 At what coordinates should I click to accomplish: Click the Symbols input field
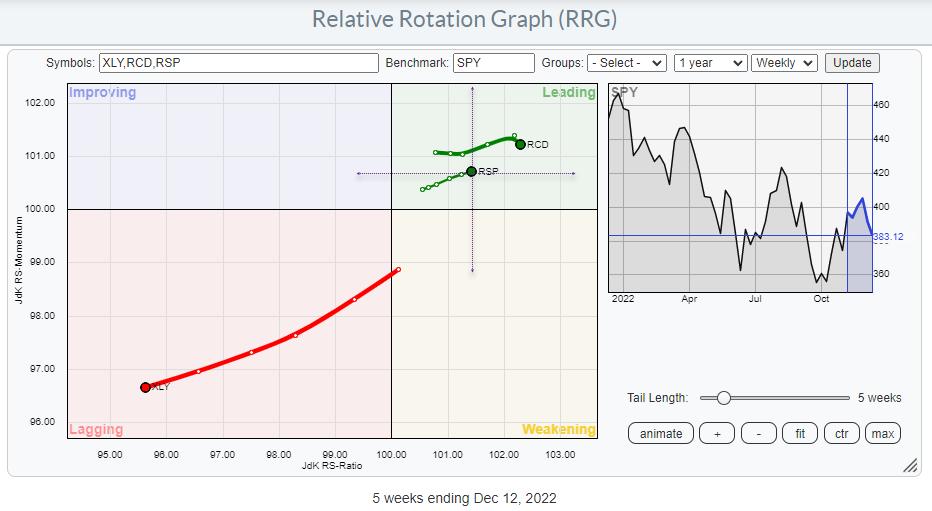click(238, 63)
